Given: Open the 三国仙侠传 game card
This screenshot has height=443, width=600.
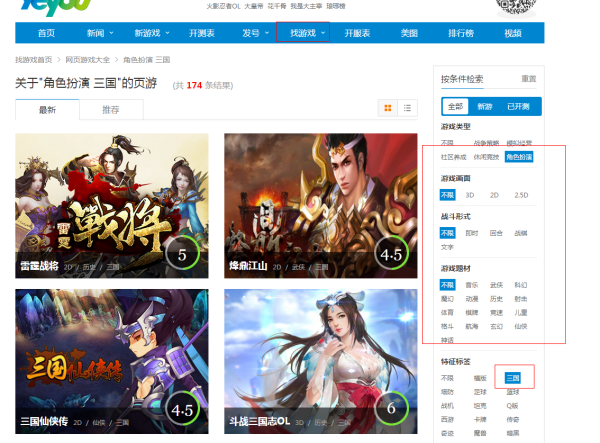Looking at the screenshot, I should [112, 362].
